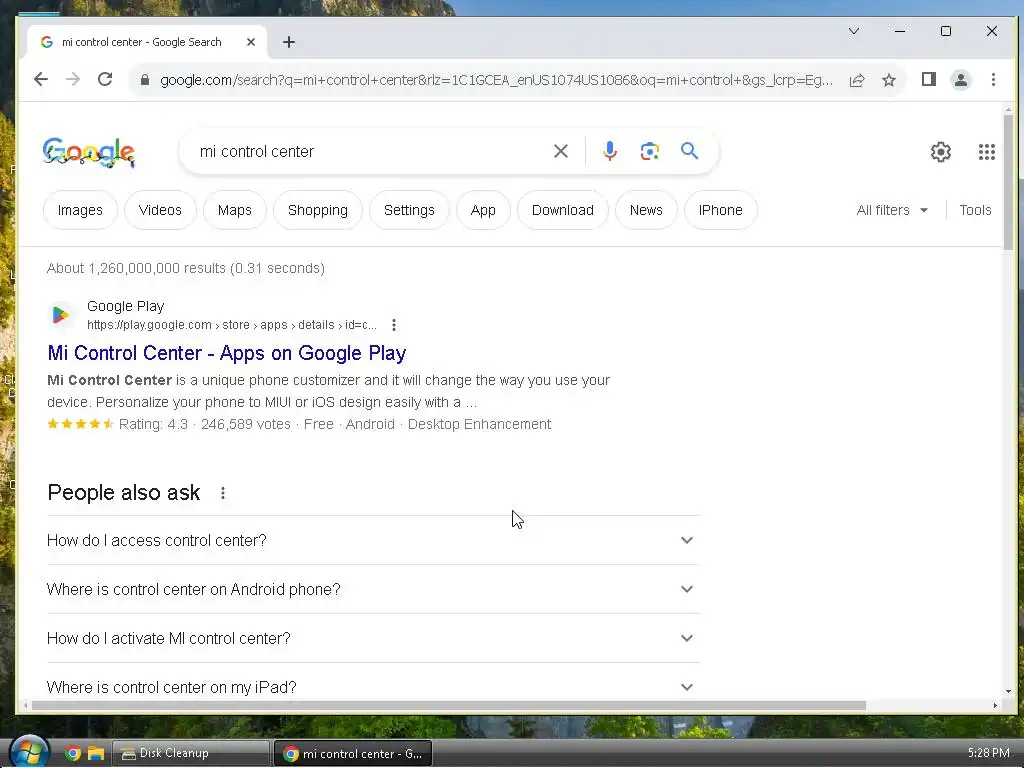
Task: Open Google quick settings gear
Action: [940, 152]
